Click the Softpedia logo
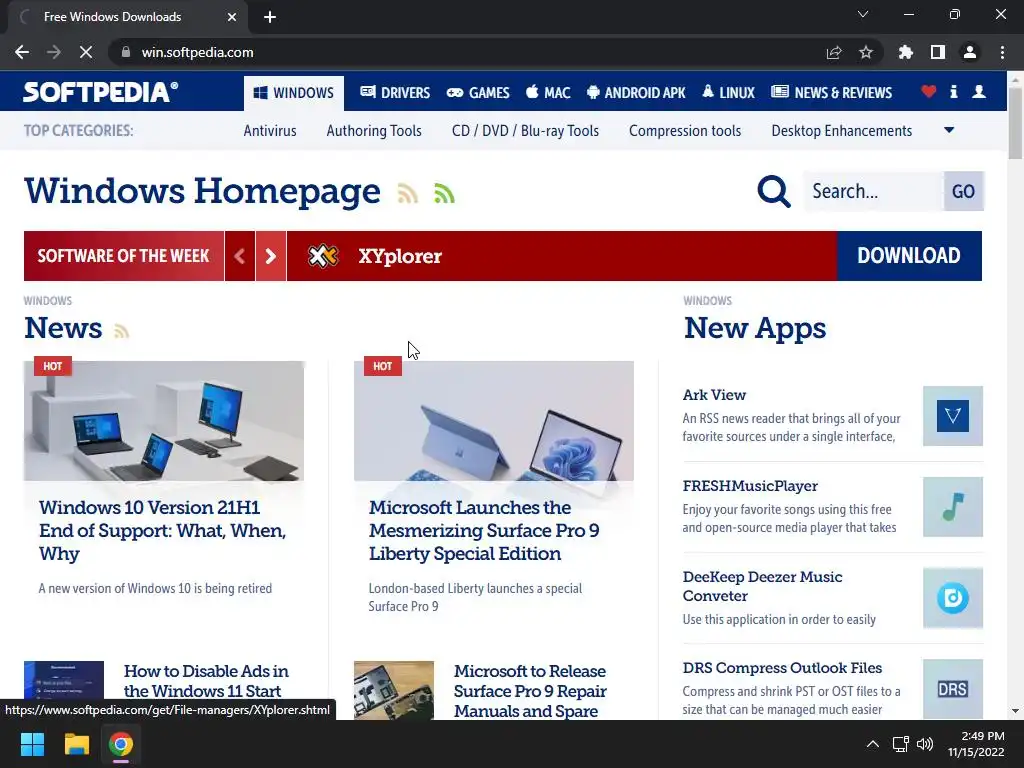This screenshot has height=768, width=1024. (101, 92)
